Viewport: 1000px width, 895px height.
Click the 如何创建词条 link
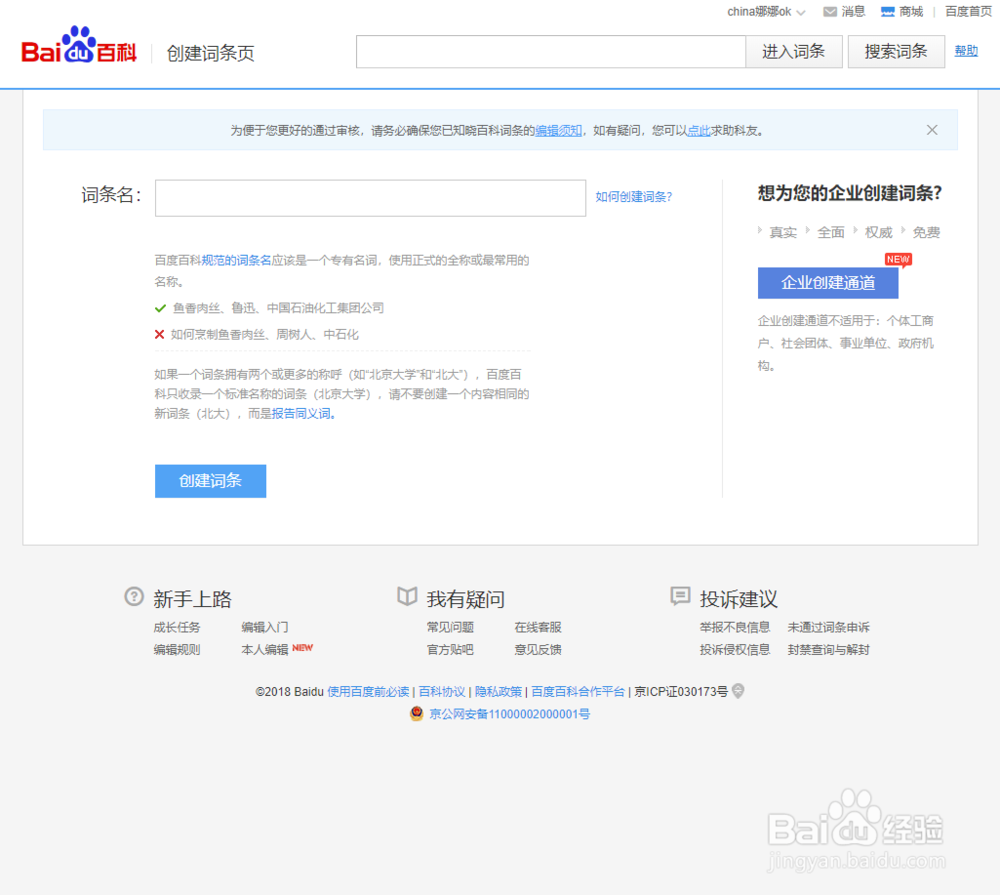(x=634, y=198)
